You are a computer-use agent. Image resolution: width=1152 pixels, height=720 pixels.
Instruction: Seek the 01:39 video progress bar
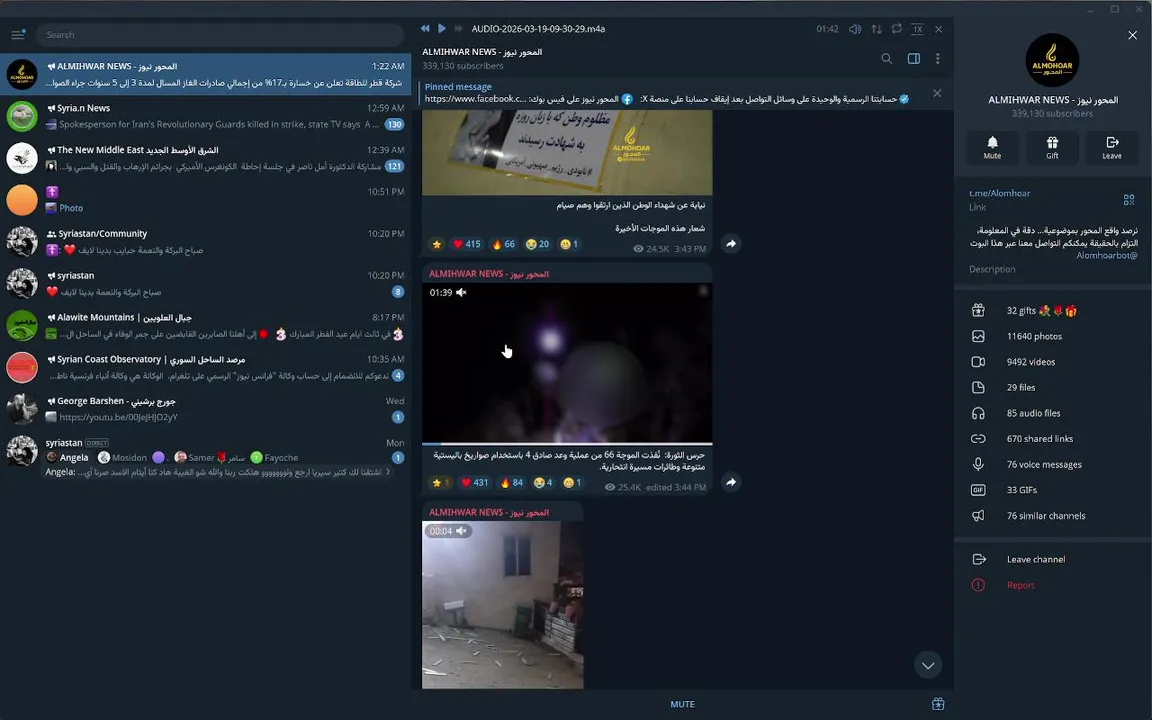pyautogui.click(x=566, y=444)
